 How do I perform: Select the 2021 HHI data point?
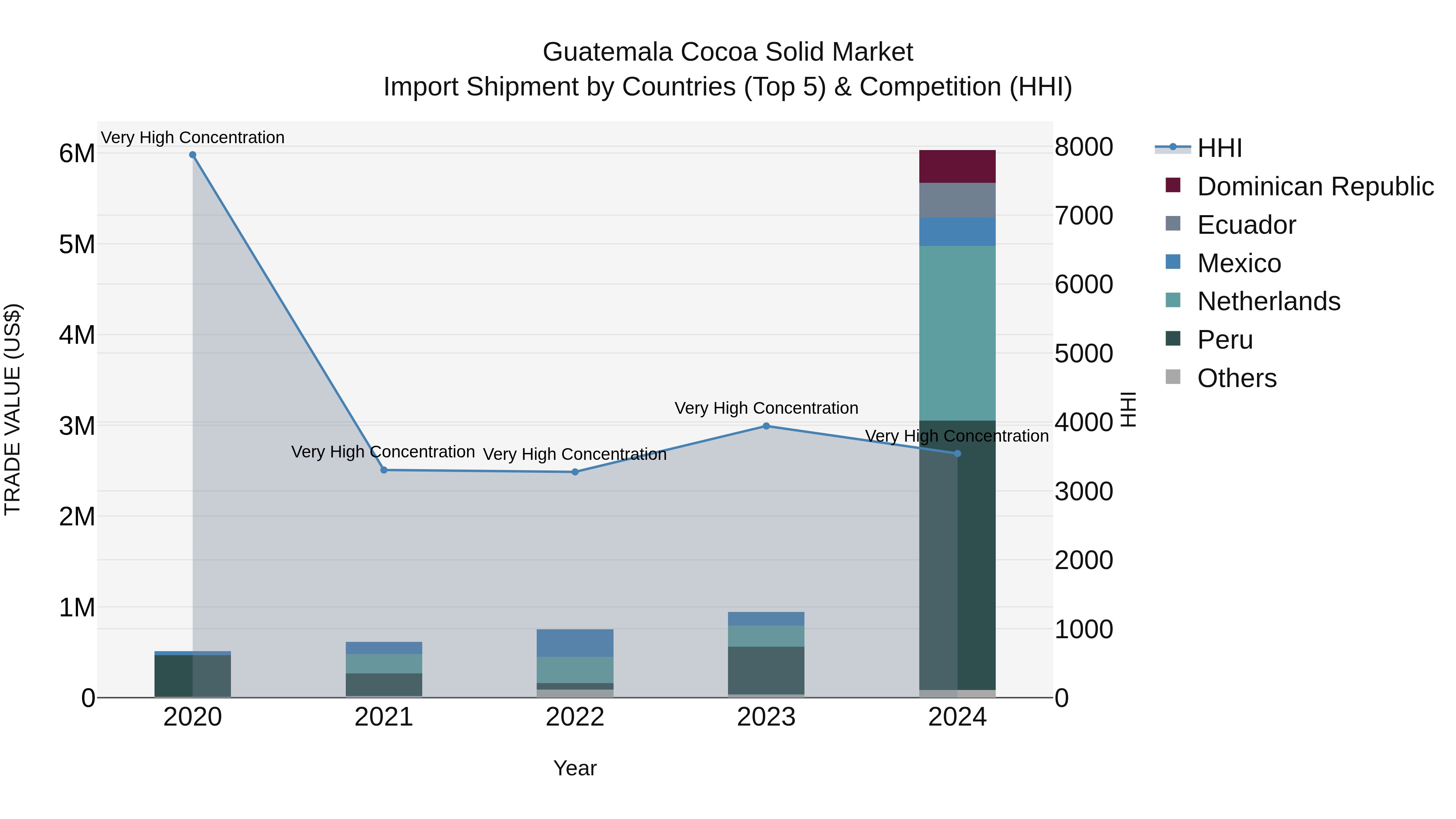[384, 470]
